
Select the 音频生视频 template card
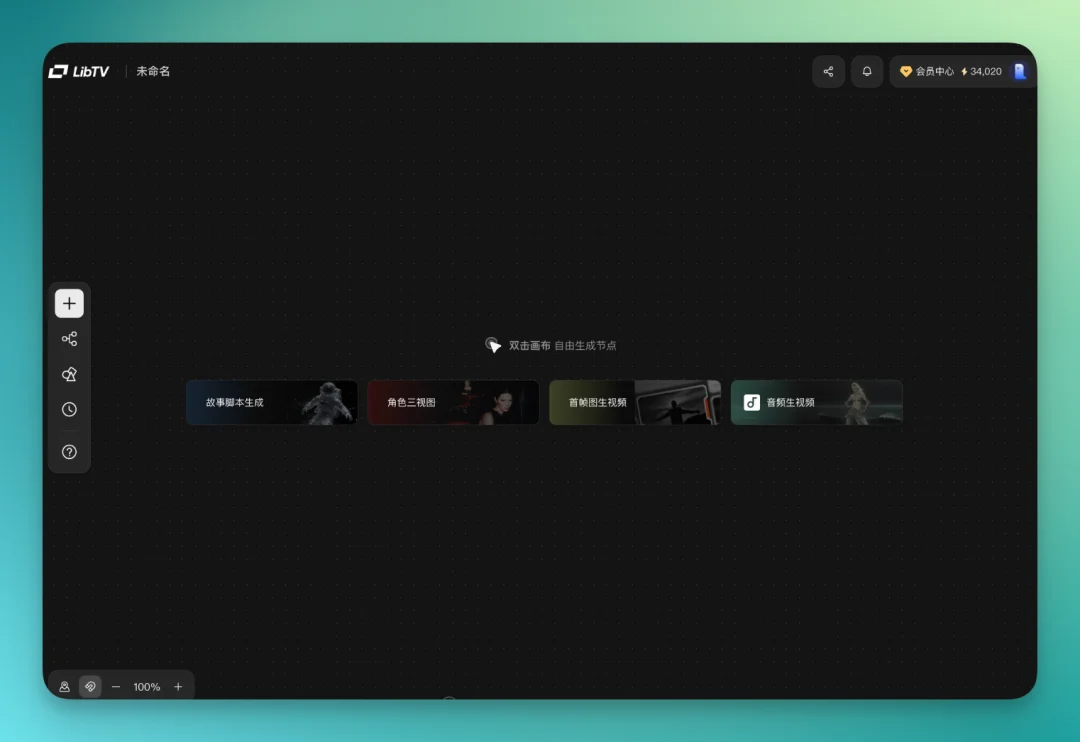[816, 402]
